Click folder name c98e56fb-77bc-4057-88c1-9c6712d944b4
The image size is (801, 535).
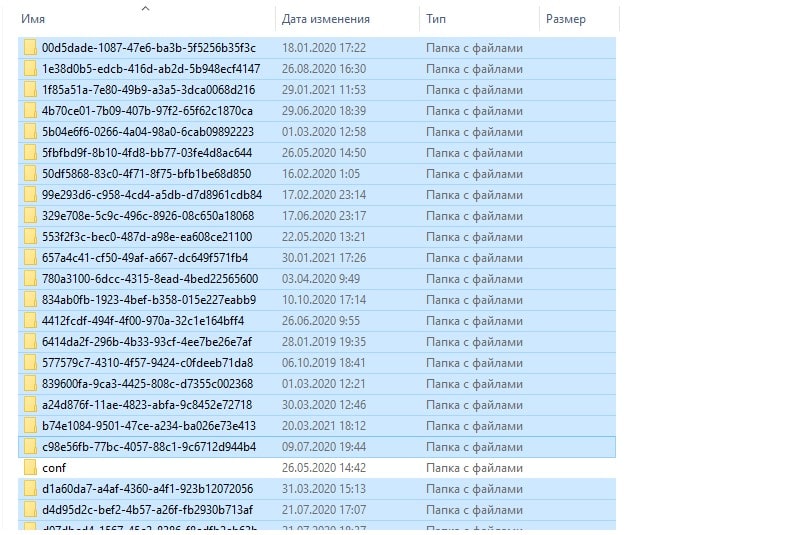click(x=149, y=447)
